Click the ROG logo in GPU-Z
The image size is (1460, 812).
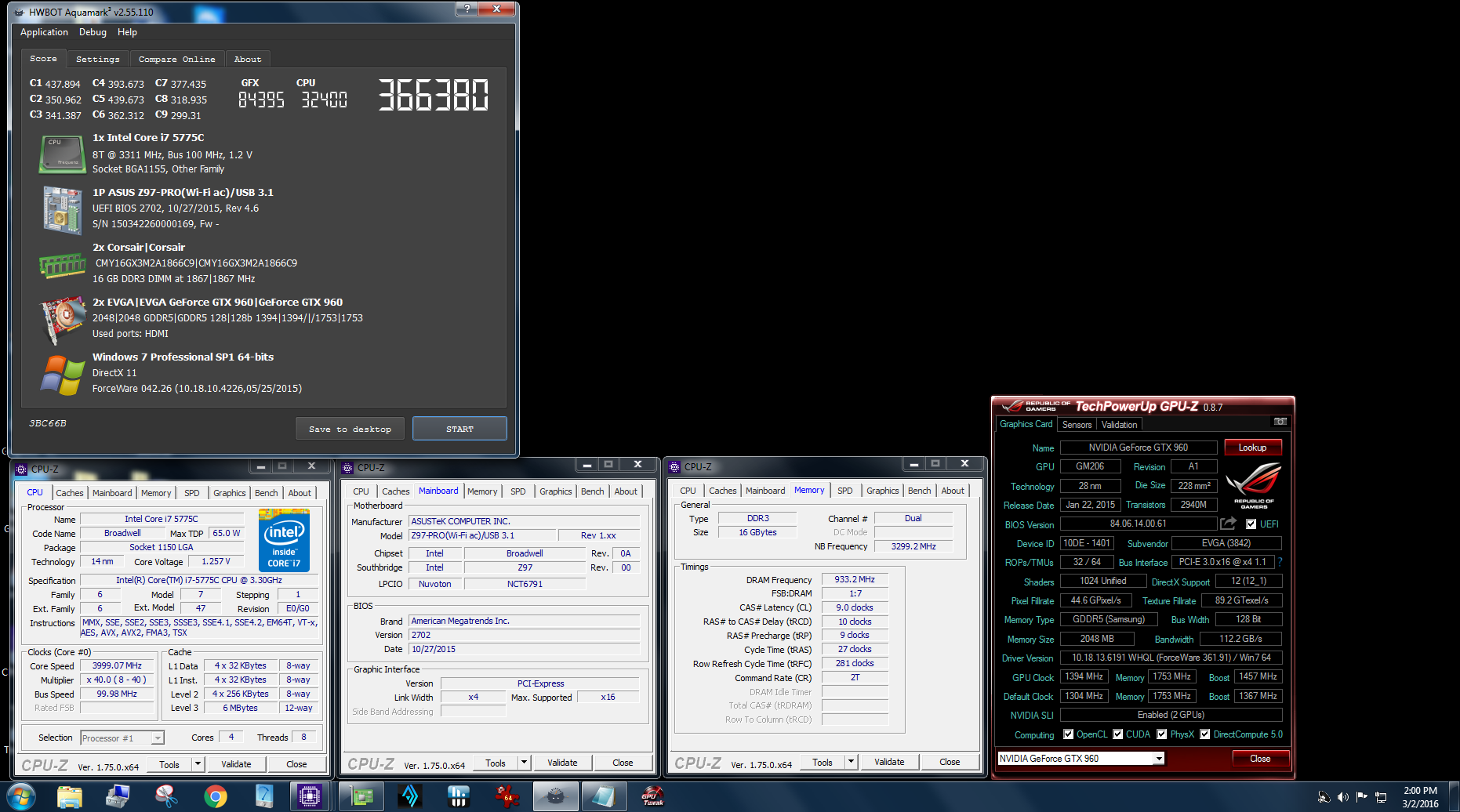pos(1254,486)
